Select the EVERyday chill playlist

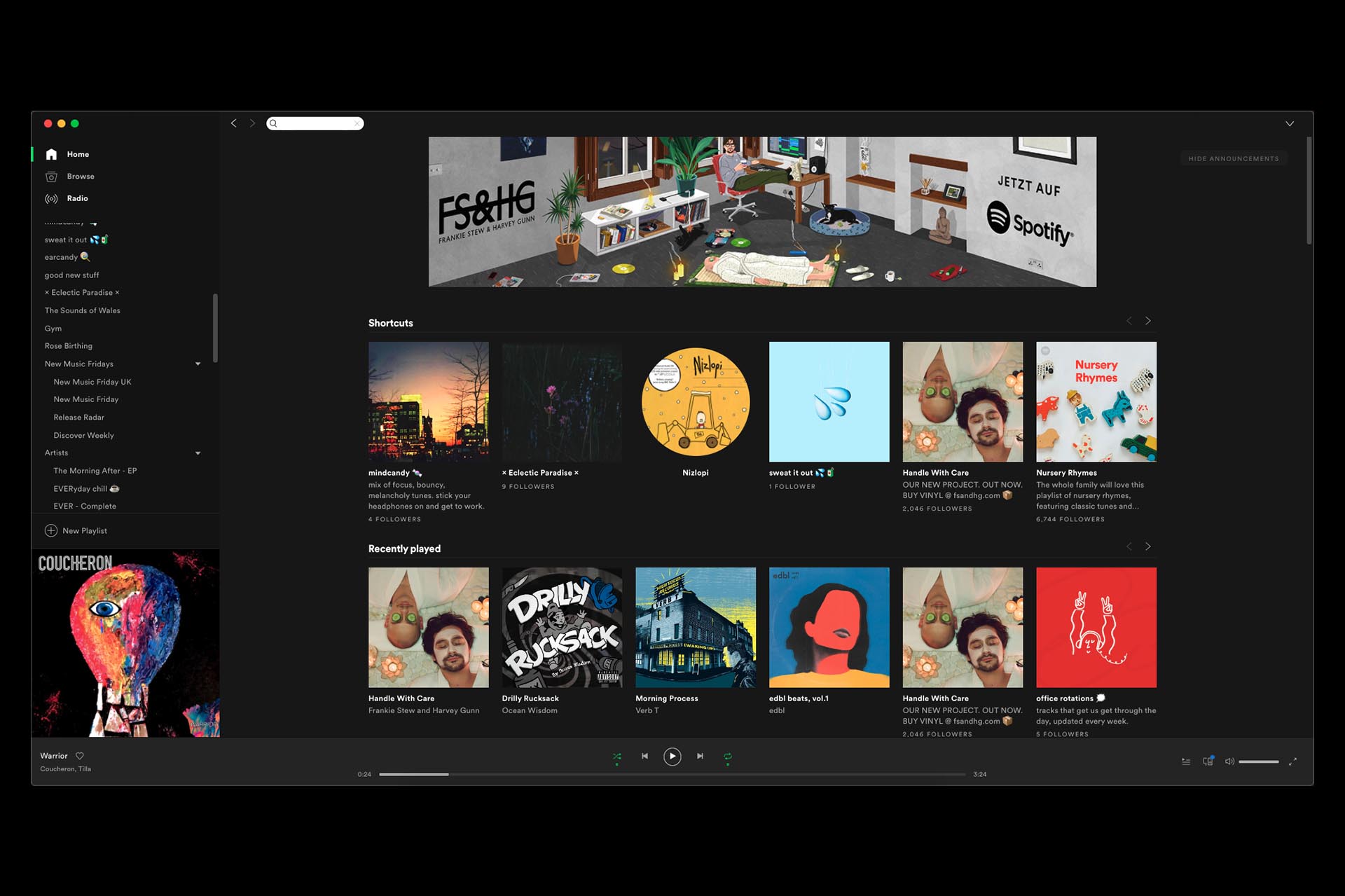click(86, 489)
